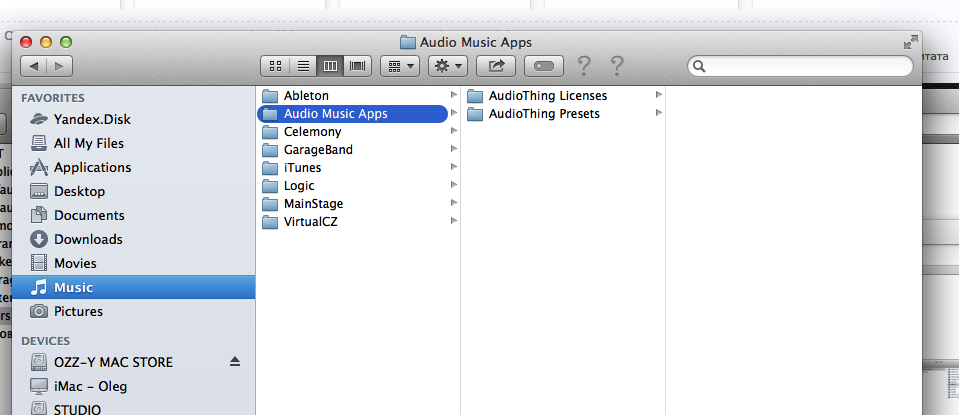
Task: Click the magnifying glass search icon
Action: pyautogui.click(x=700, y=66)
